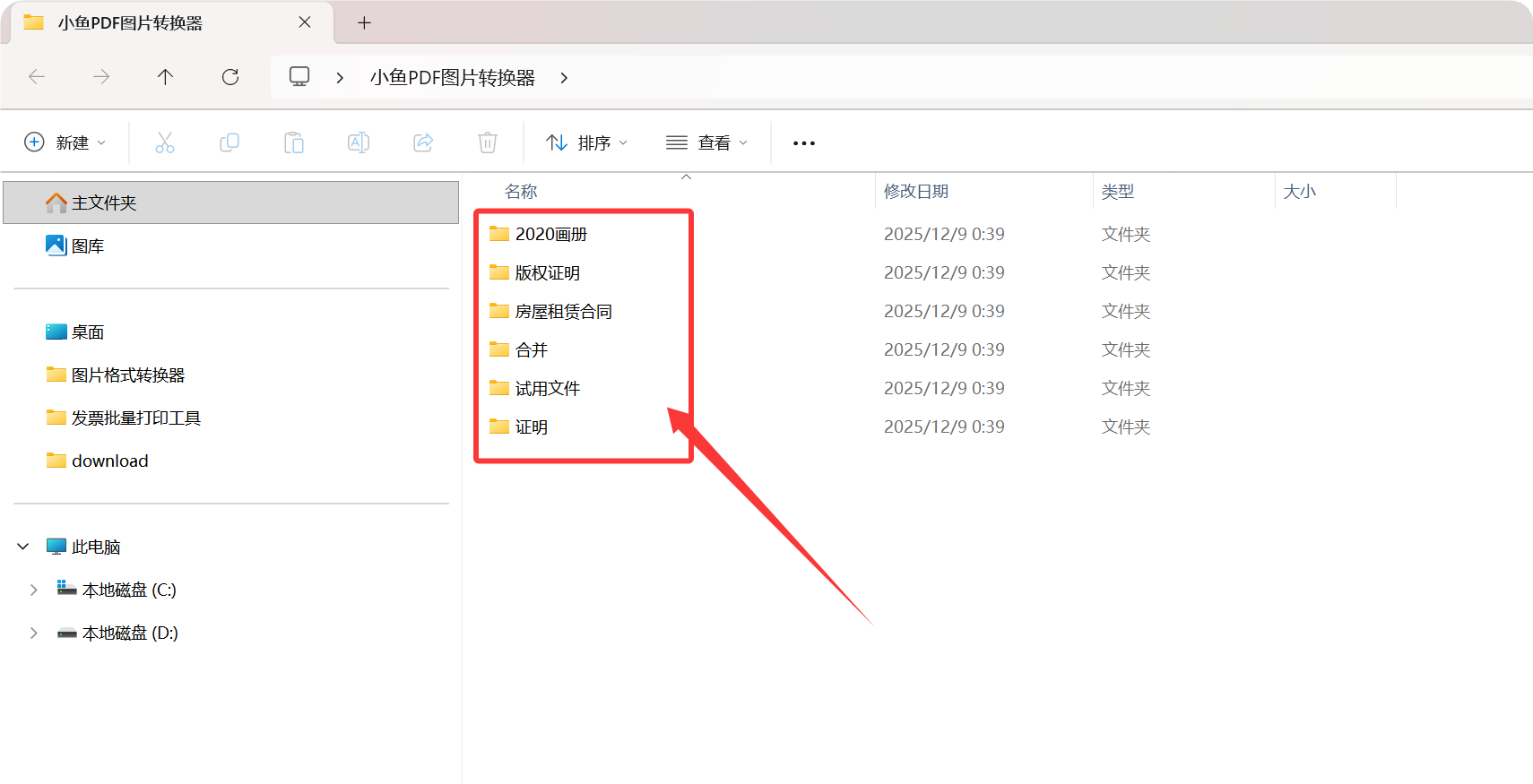
Task: Refresh the current folder view
Action: [230, 77]
